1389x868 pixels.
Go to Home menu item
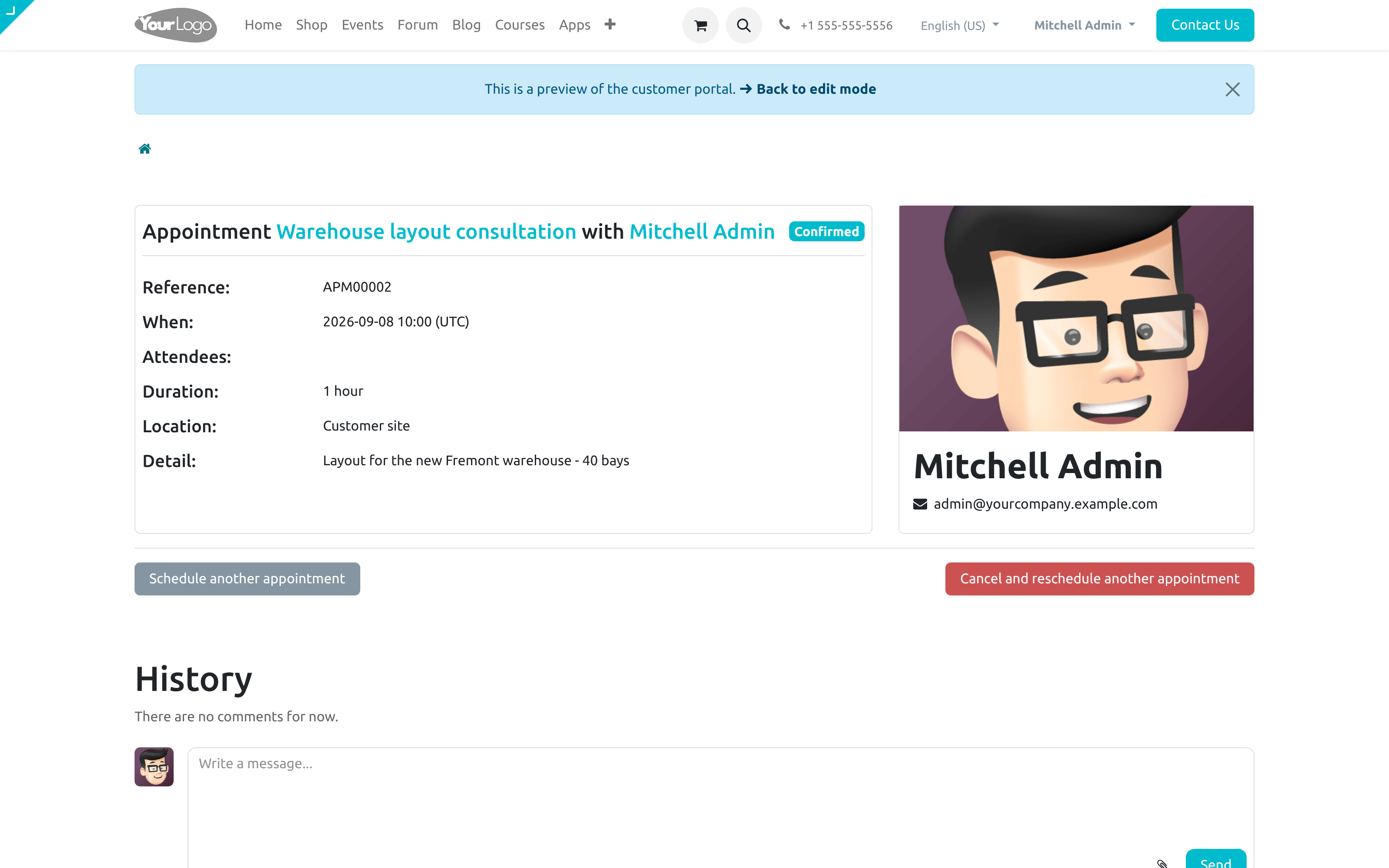[263, 25]
